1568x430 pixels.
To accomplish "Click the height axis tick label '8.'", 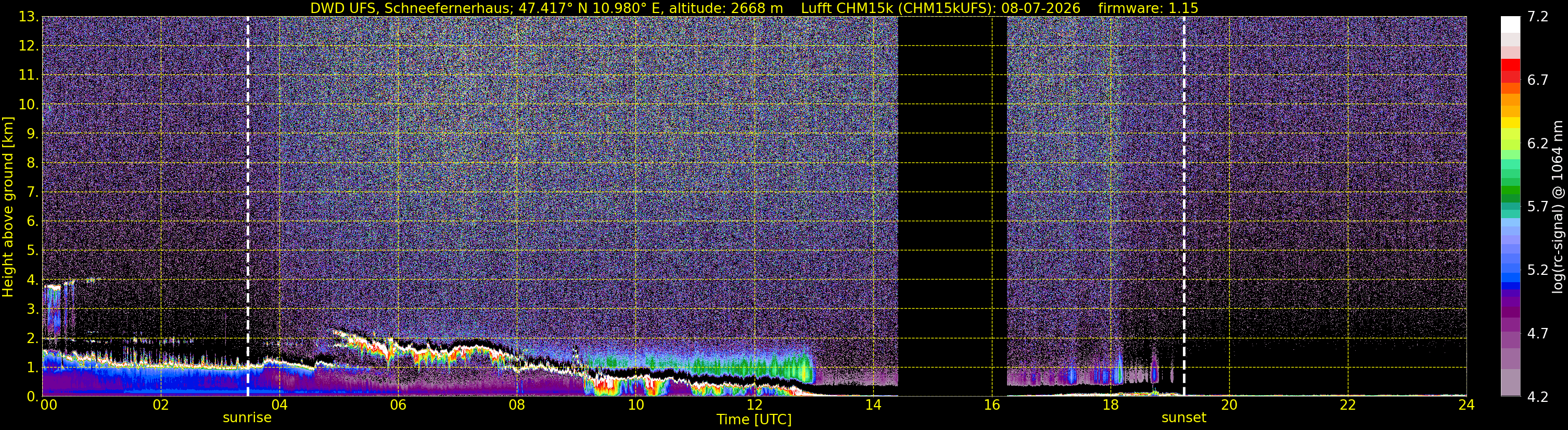I will 32,163.
